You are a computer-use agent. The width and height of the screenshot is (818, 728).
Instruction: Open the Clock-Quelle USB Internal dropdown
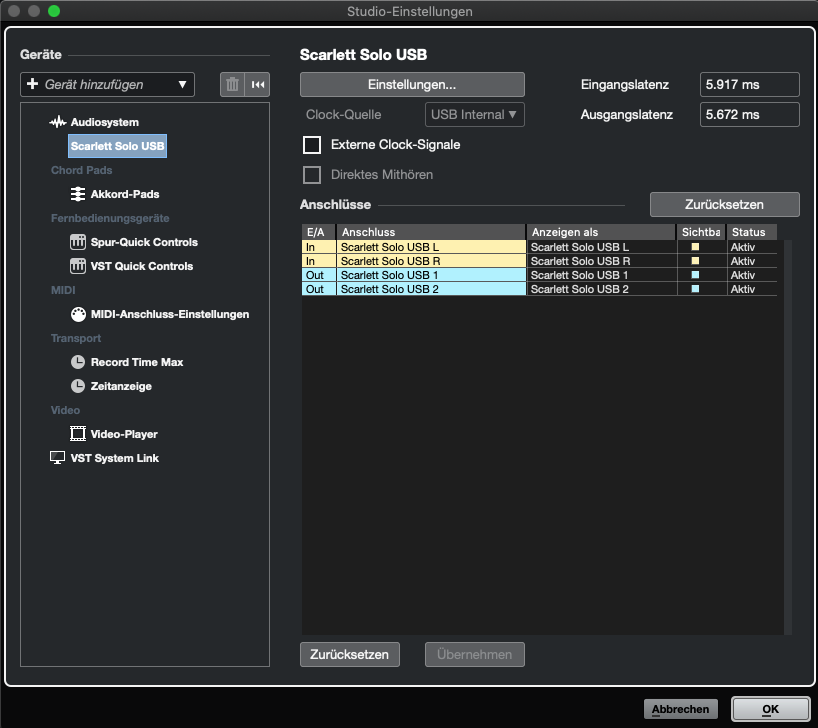pos(475,115)
